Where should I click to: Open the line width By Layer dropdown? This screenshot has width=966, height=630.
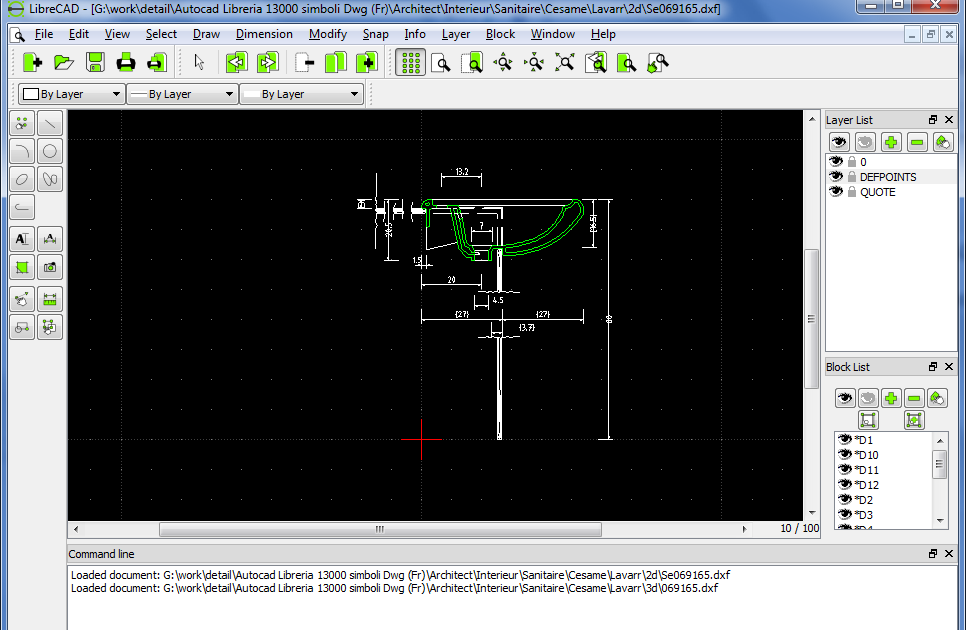tap(182, 94)
